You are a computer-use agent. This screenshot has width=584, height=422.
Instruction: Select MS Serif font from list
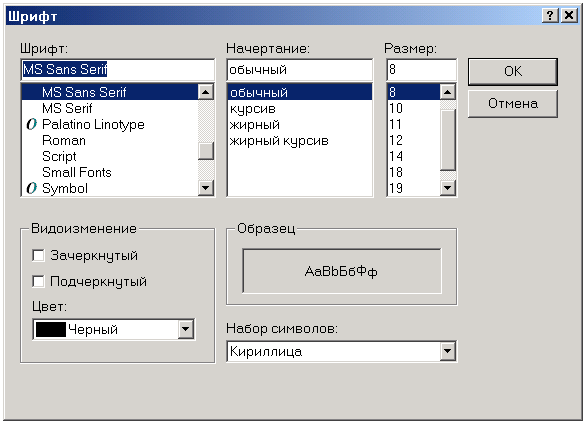[67, 108]
